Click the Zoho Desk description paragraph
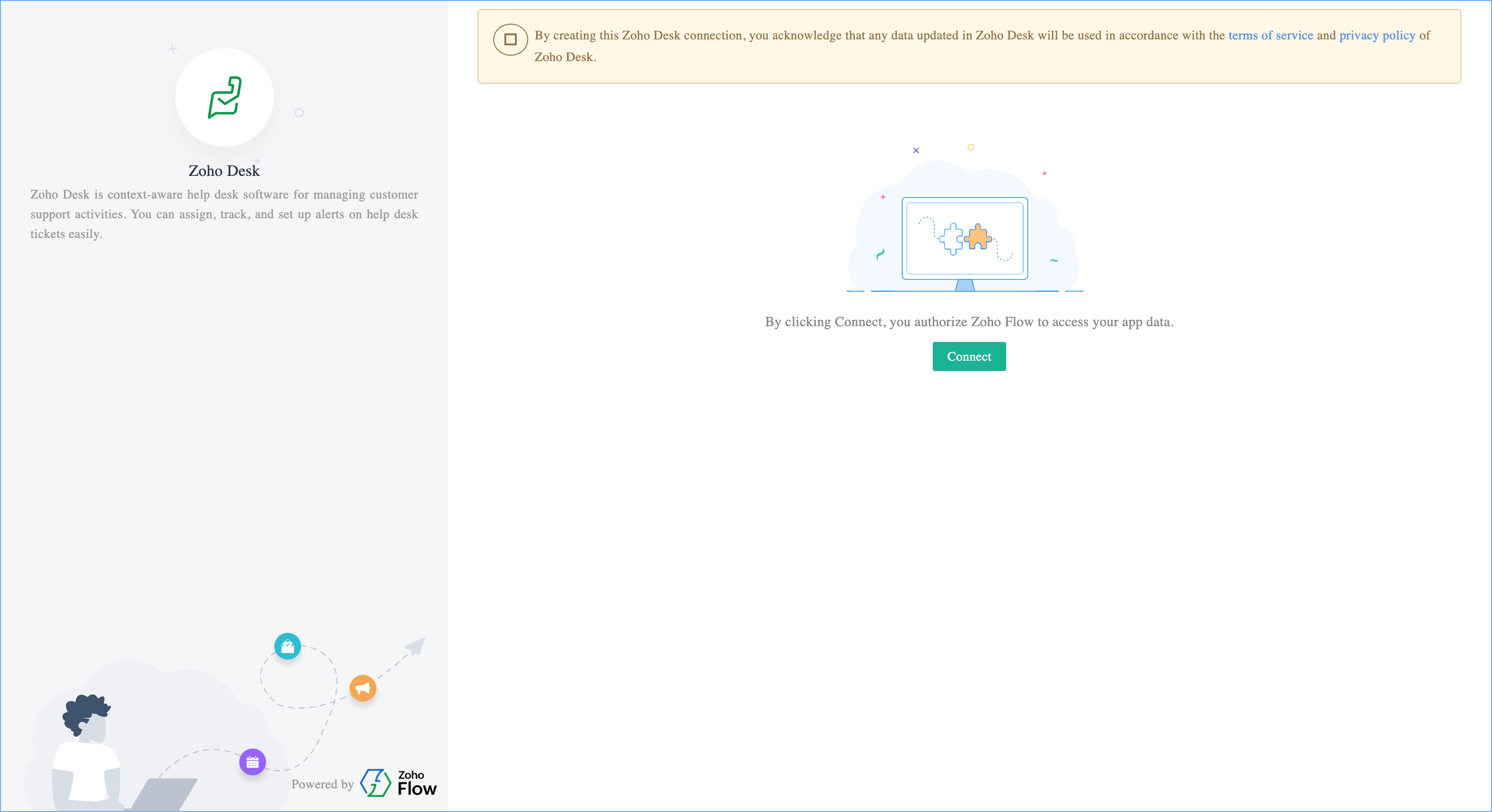This screenshot has height=812, width=1492. [x=224, y=214]
